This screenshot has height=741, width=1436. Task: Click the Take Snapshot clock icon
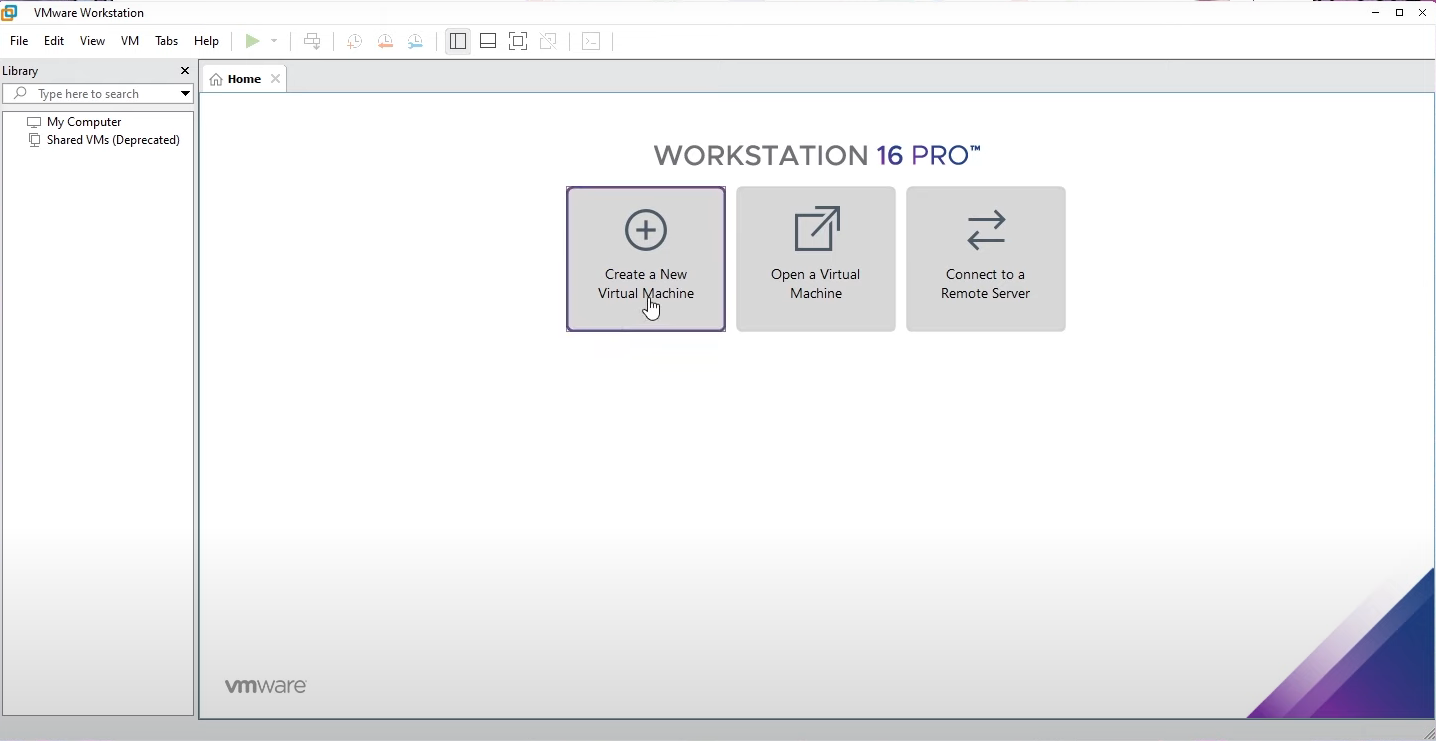[x=354, y=41]
